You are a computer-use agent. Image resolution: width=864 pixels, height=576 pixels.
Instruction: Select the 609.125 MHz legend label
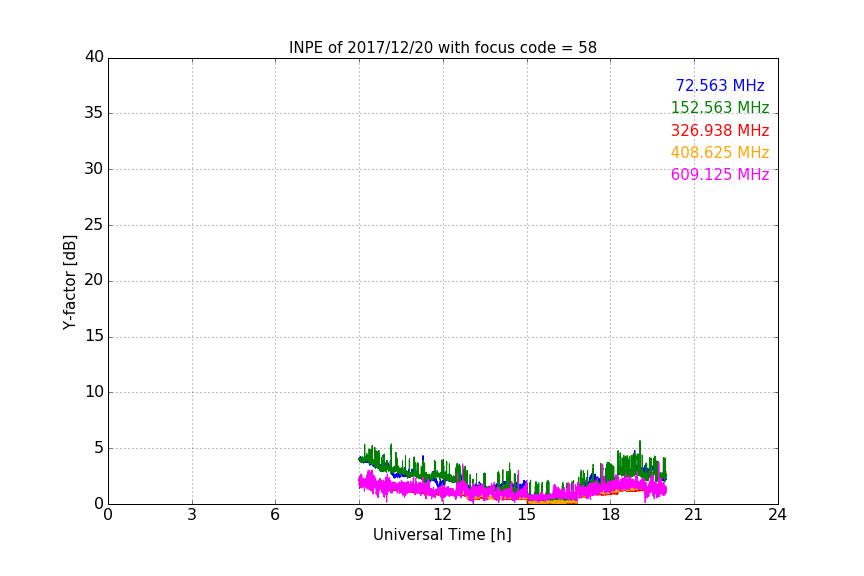tap(720, 175)
